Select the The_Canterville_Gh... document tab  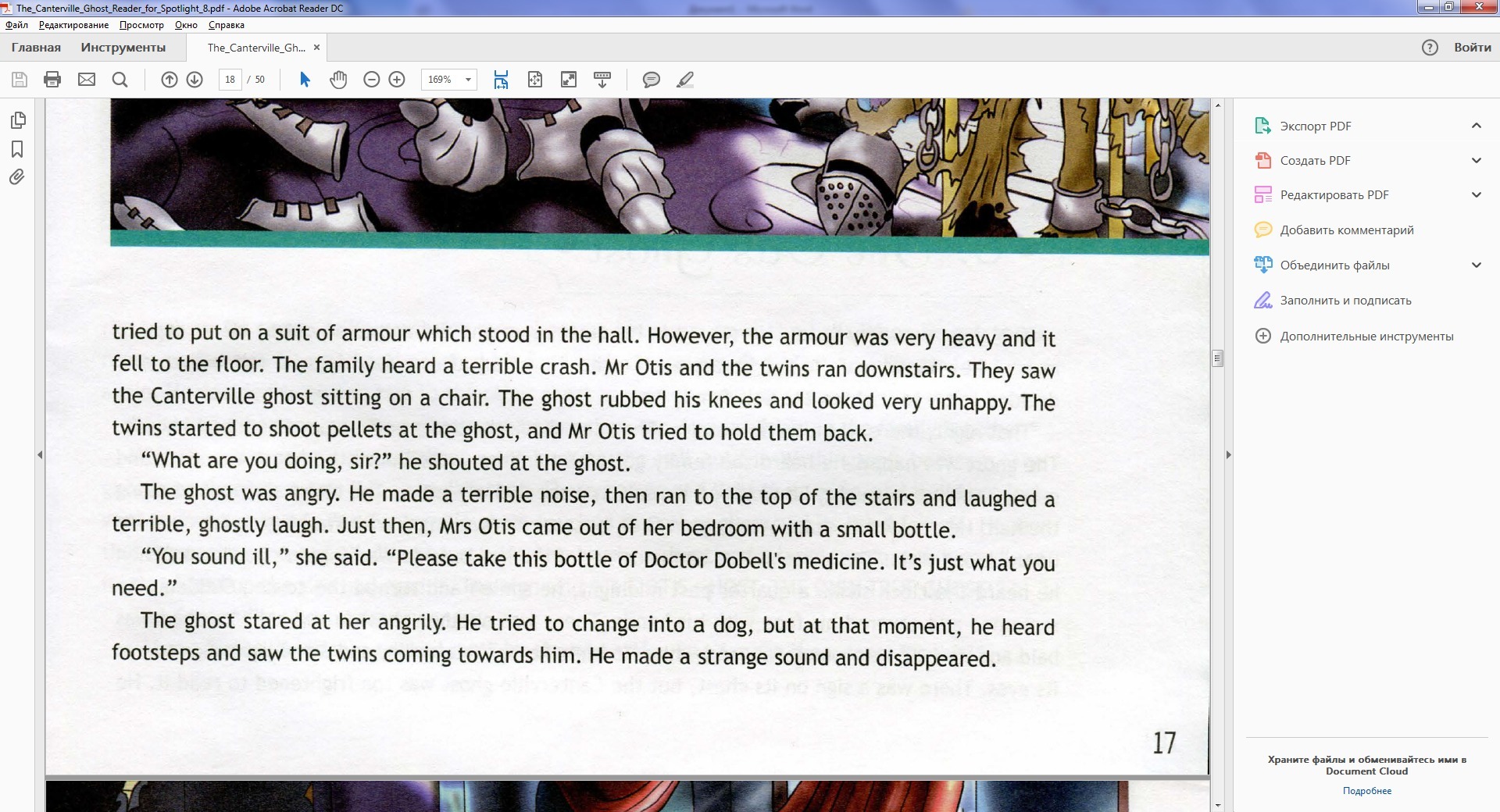256,48
